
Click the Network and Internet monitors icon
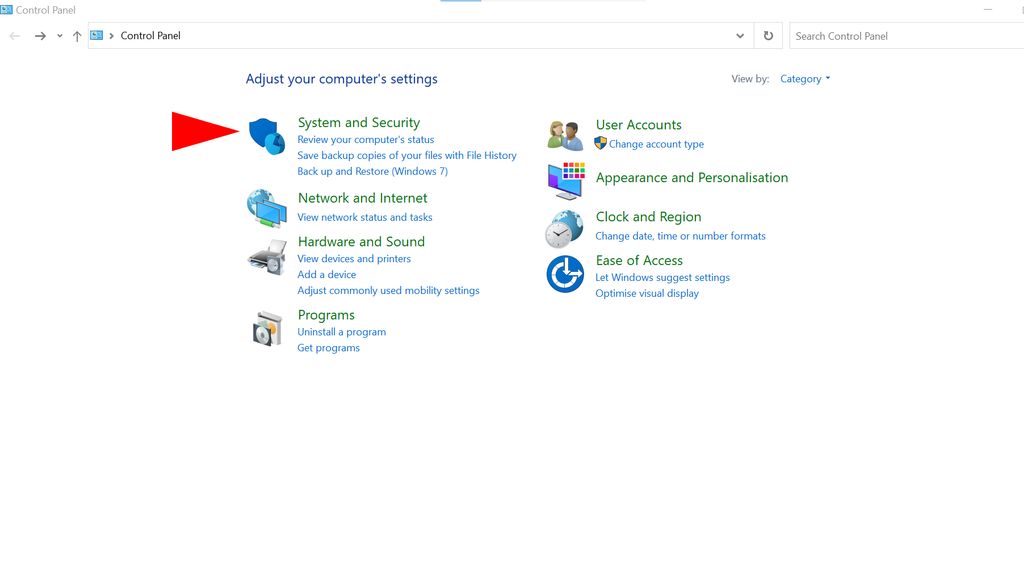[x=265, y=207]
